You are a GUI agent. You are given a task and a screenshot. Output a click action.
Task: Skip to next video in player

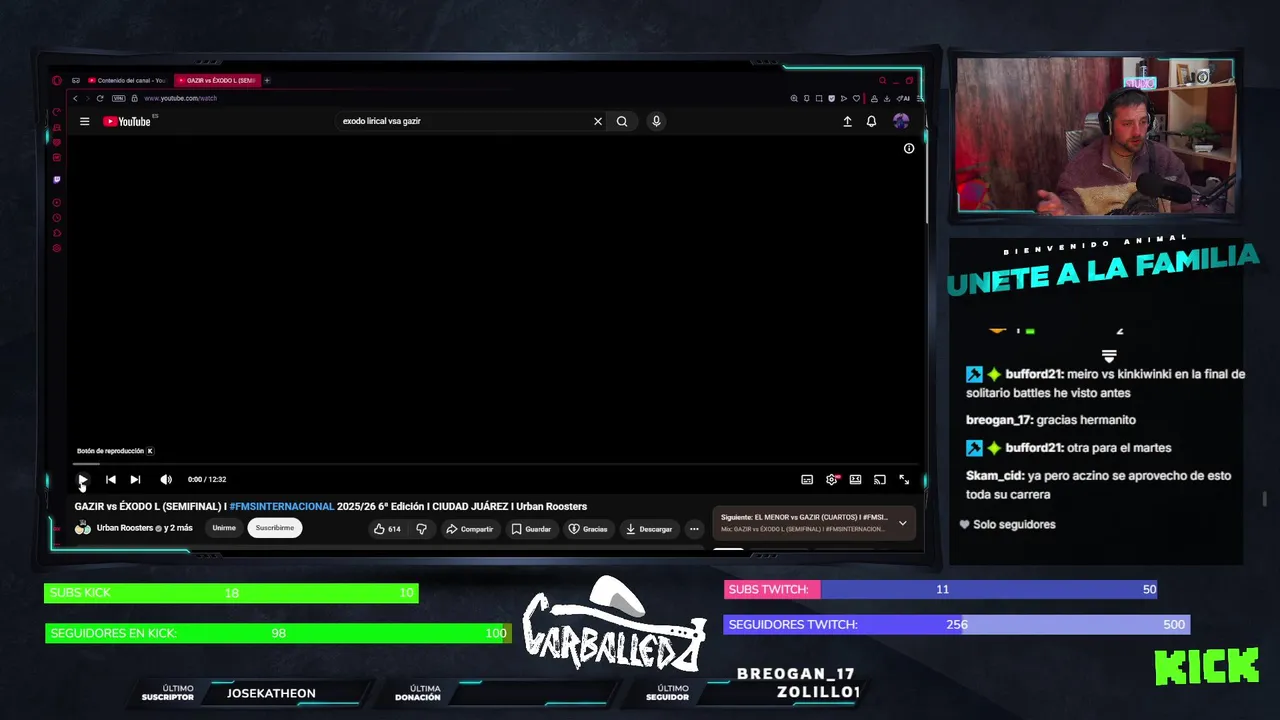point(135,480)
